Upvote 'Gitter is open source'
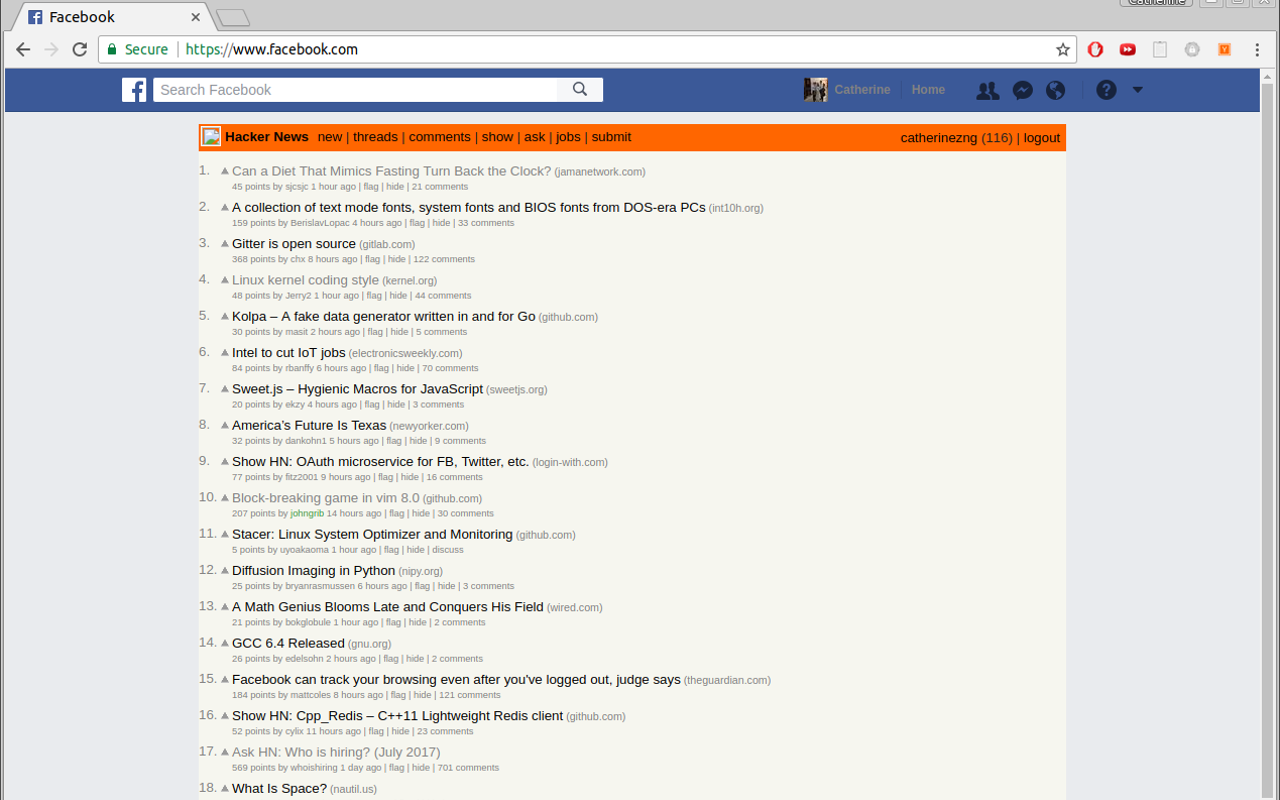1280x800 pixels. pos(225,244)
